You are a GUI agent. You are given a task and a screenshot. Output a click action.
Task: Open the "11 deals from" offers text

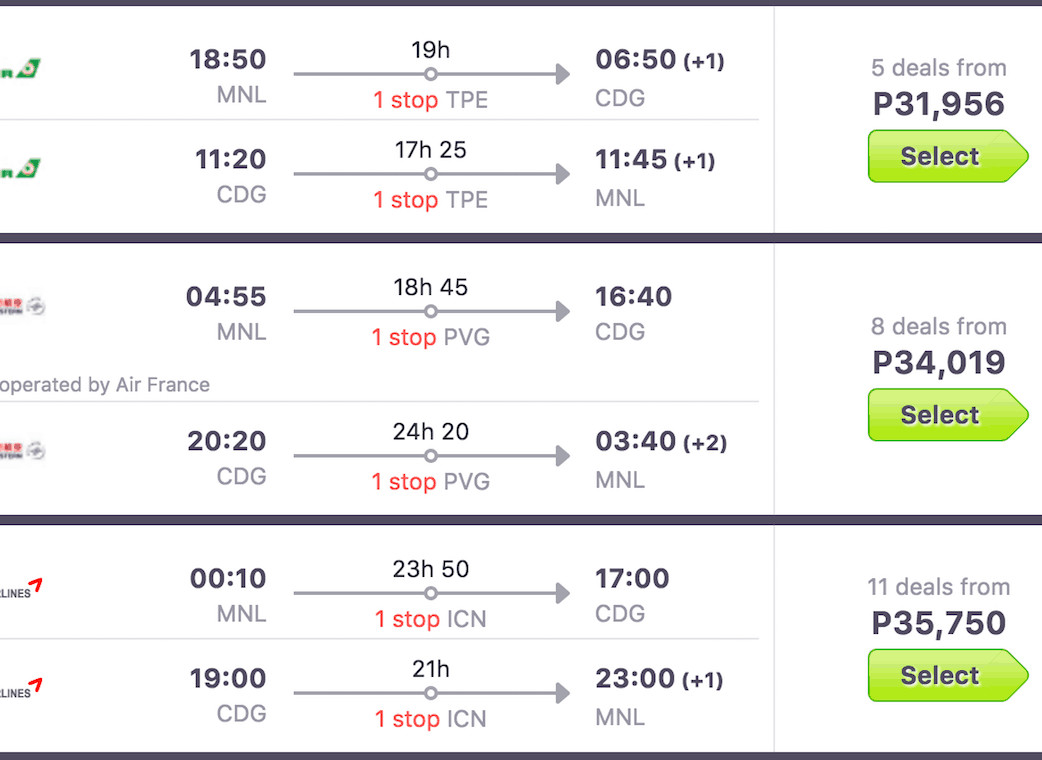click(938, 587)
